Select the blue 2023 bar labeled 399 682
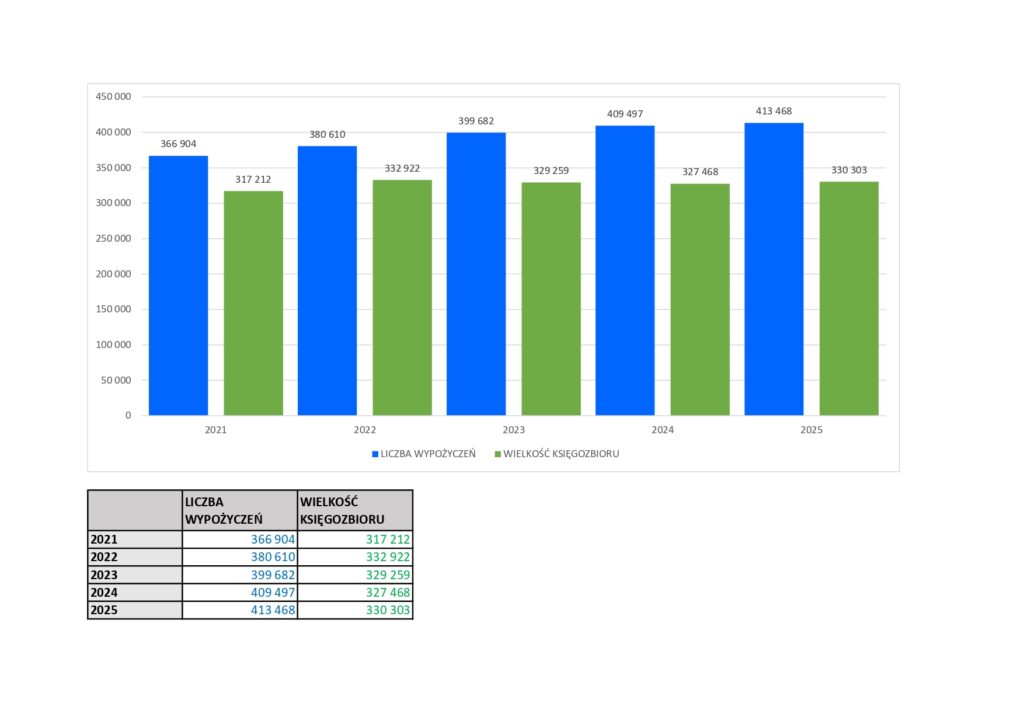Image resolution: width=1024 pixels, height=724 pixels. 476,273
